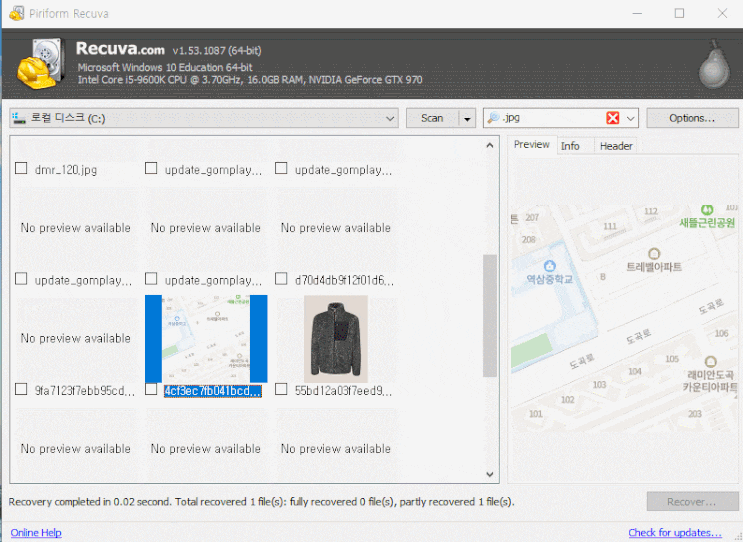Select the fleece jacket thumbnail
Image resolution: width=743 pixels, height=542 pixels.
(335, 339)
